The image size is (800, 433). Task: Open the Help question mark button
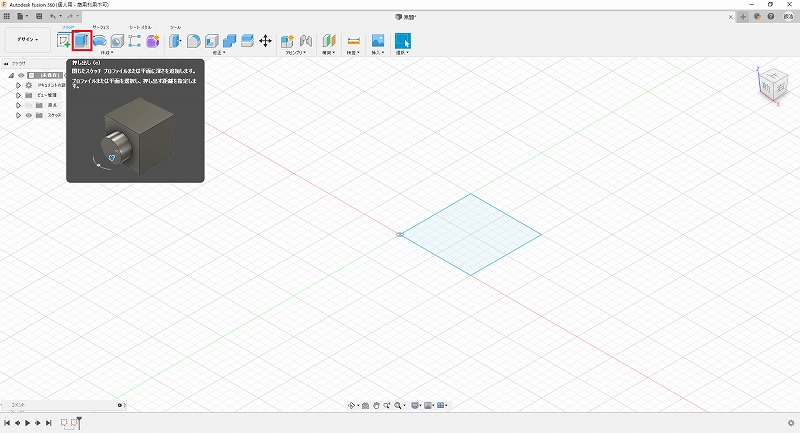click(x=770, y=17)
